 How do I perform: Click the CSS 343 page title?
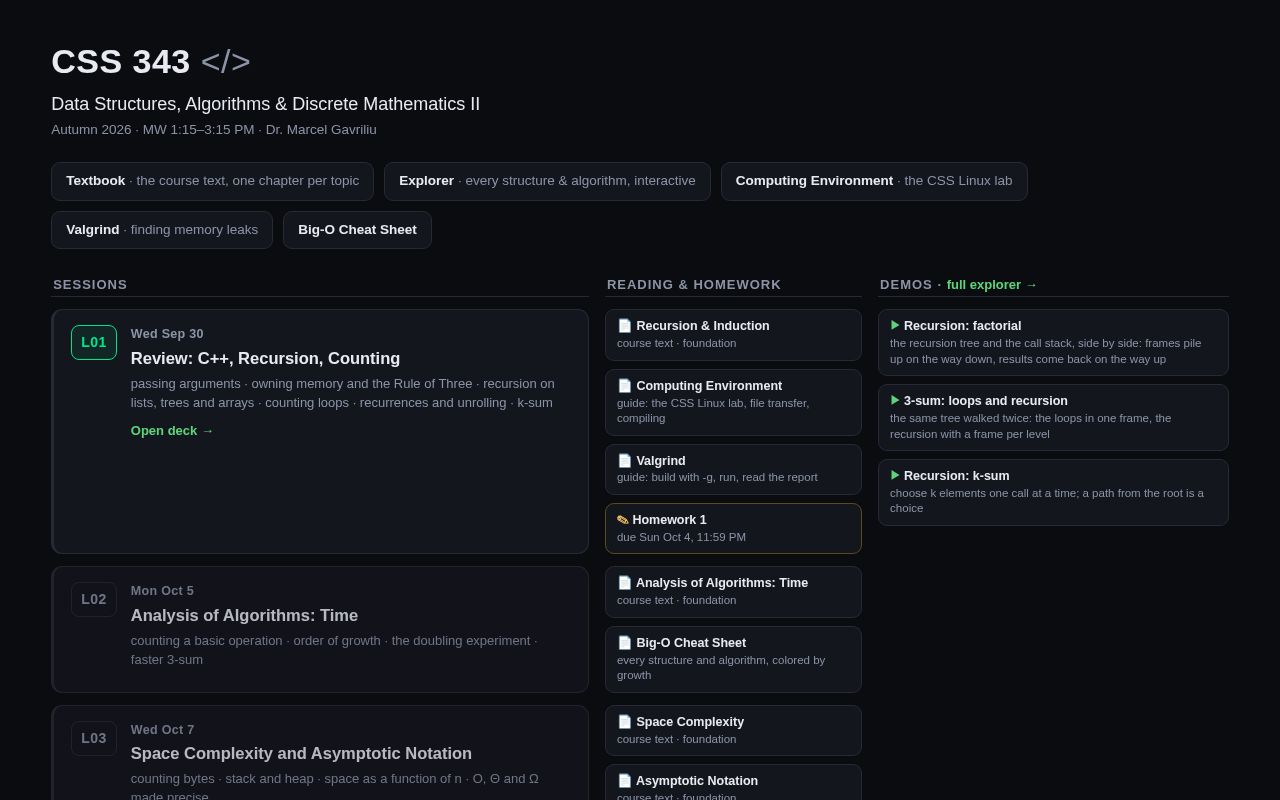121,62
